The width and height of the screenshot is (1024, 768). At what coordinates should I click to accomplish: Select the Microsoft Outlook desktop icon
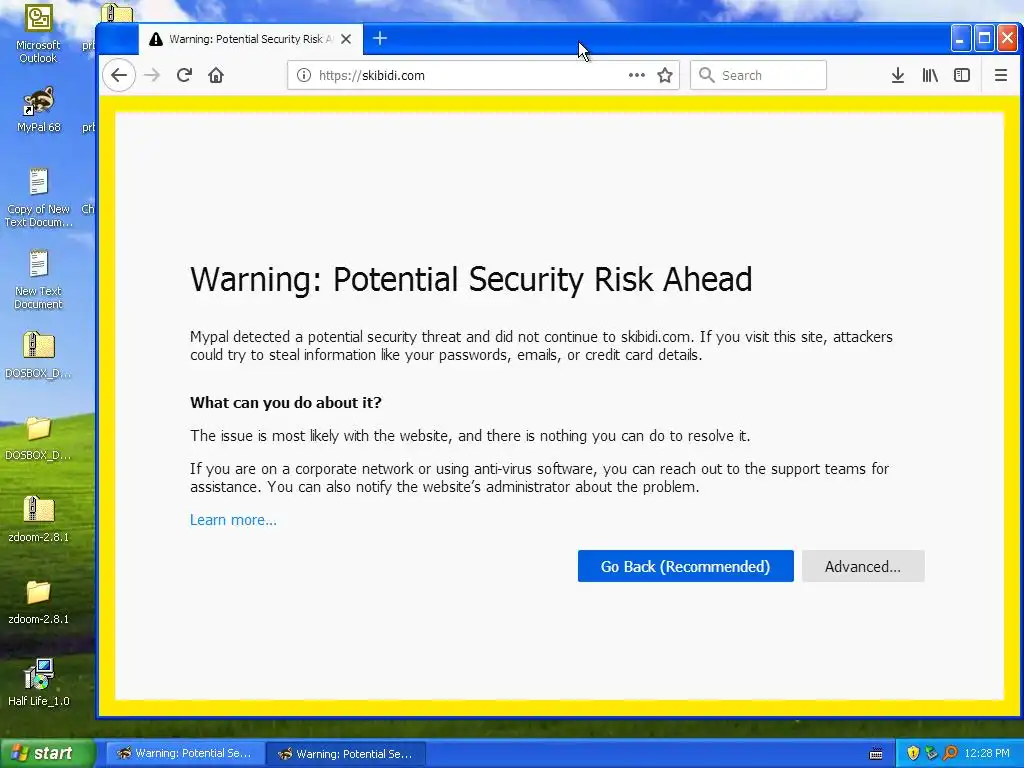38,33
